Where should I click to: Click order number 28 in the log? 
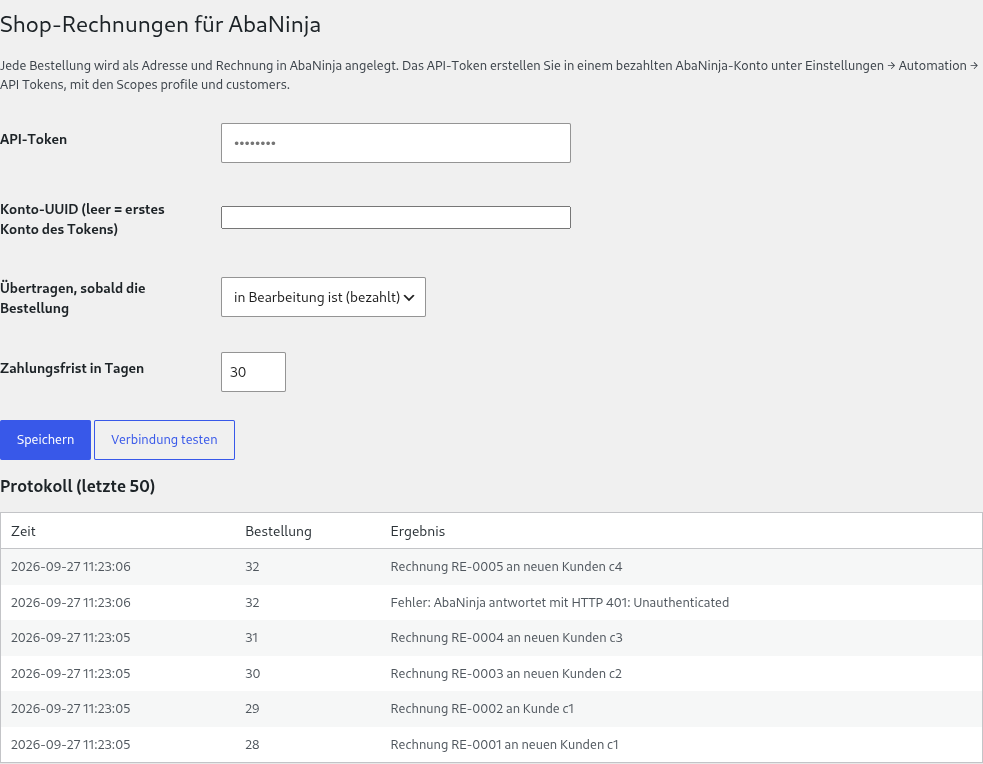point(252,744)
